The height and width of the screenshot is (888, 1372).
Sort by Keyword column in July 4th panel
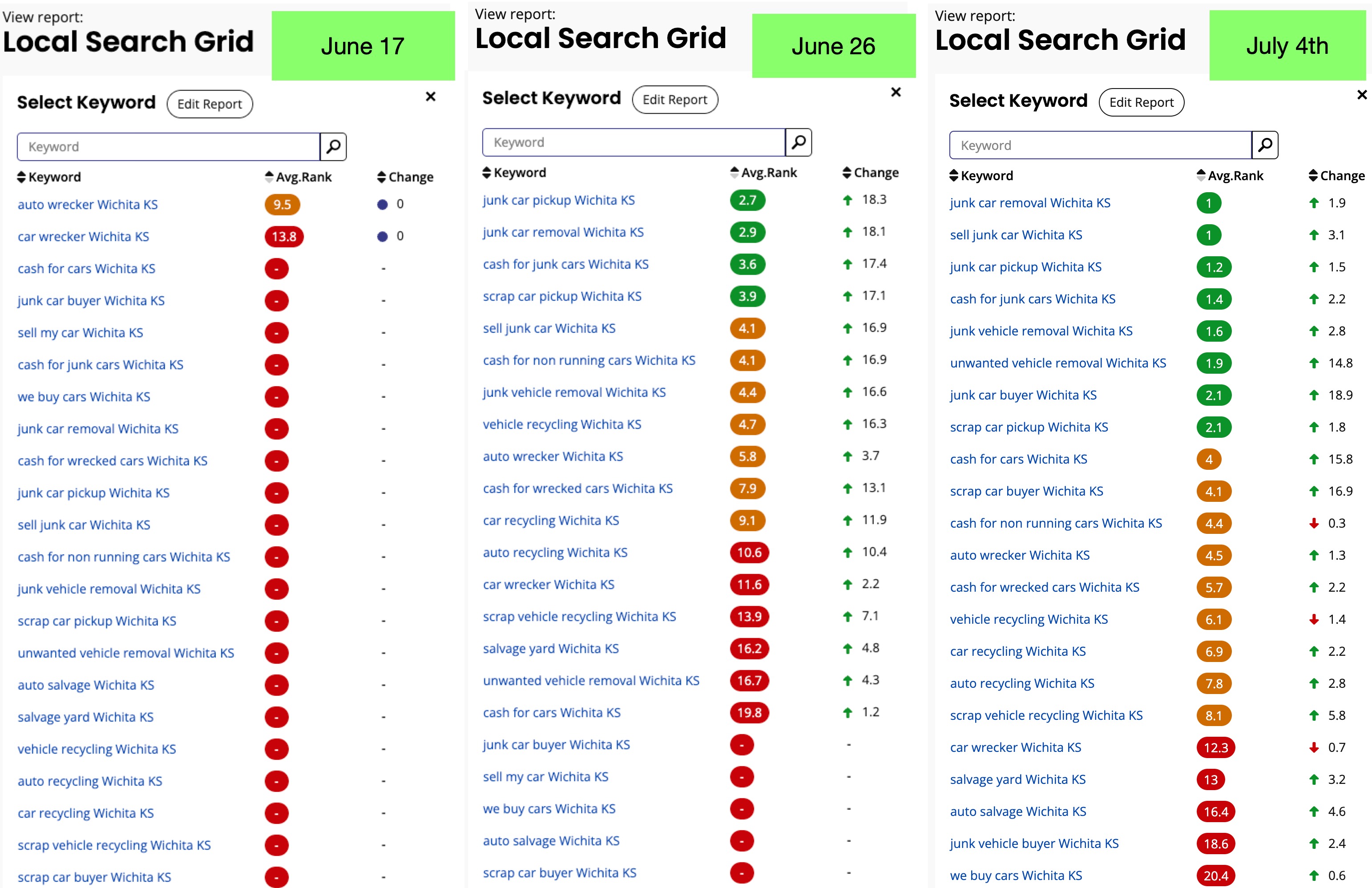click(981, 175)
